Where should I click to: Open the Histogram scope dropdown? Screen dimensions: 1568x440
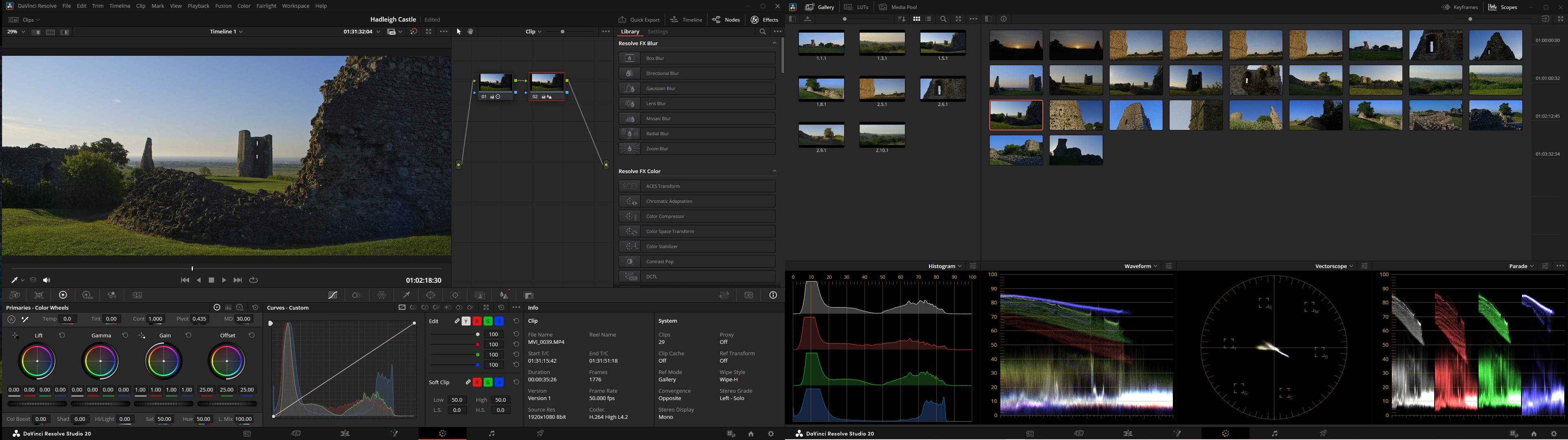click(x=945, y=266)
